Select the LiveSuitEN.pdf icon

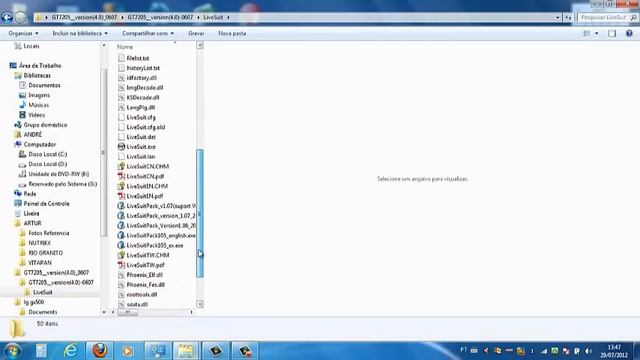(121, 196)
